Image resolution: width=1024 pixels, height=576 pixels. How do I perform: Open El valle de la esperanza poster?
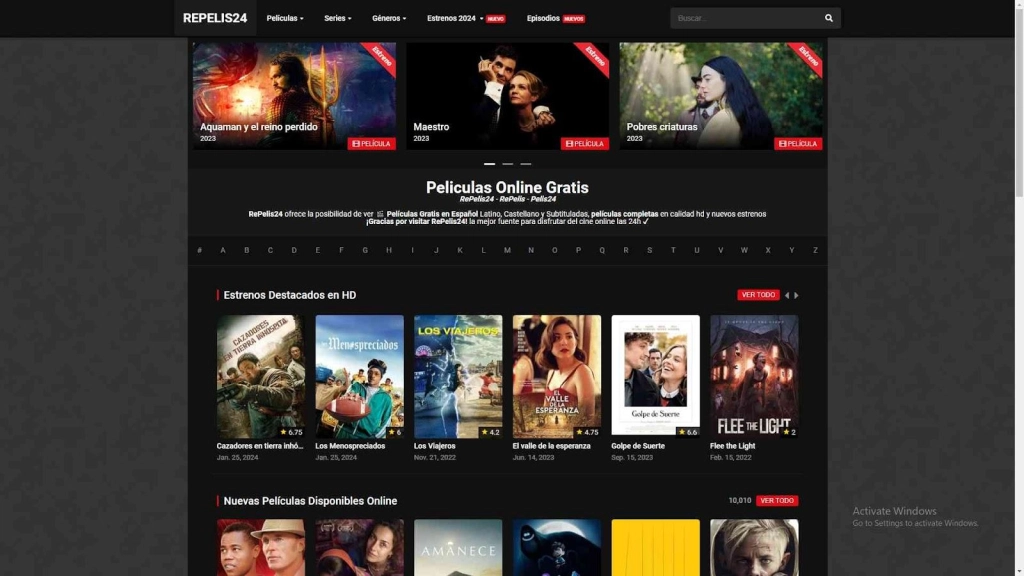pos(556,376)
